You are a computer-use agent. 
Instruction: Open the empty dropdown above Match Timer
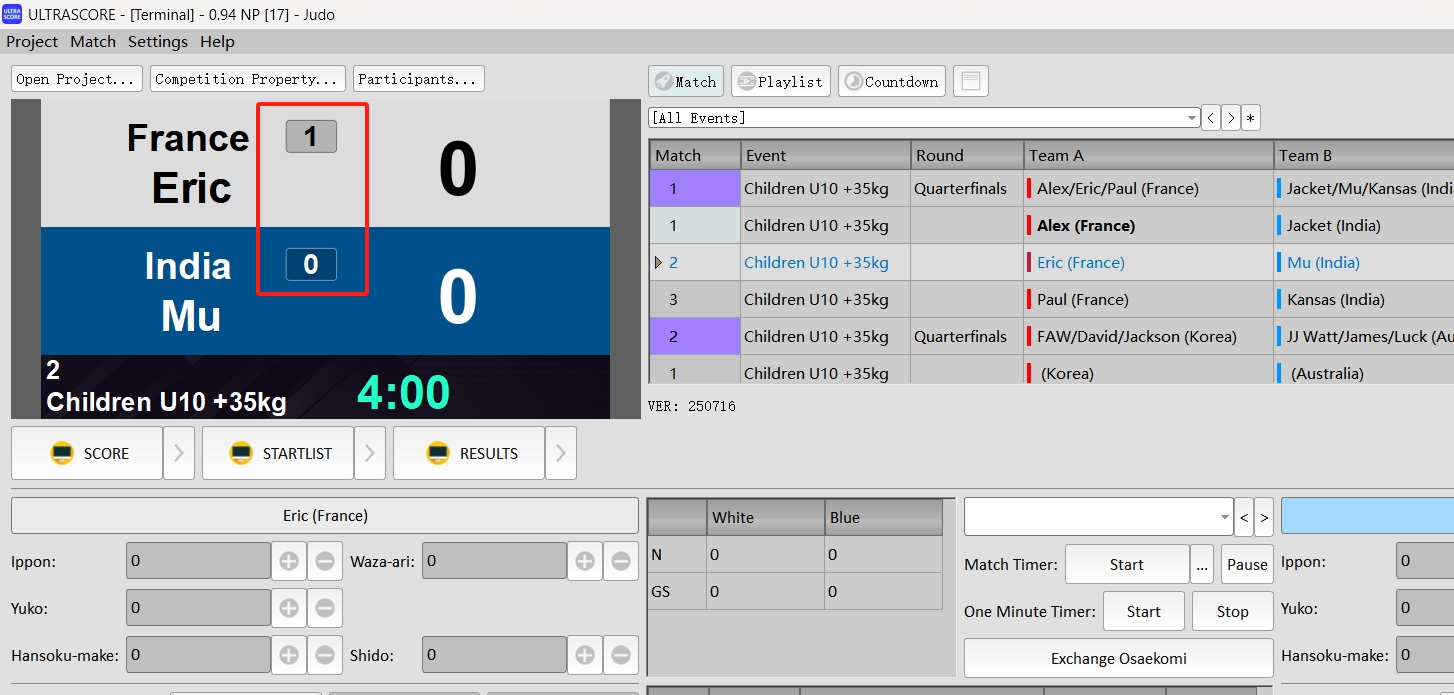(1098, 517)
